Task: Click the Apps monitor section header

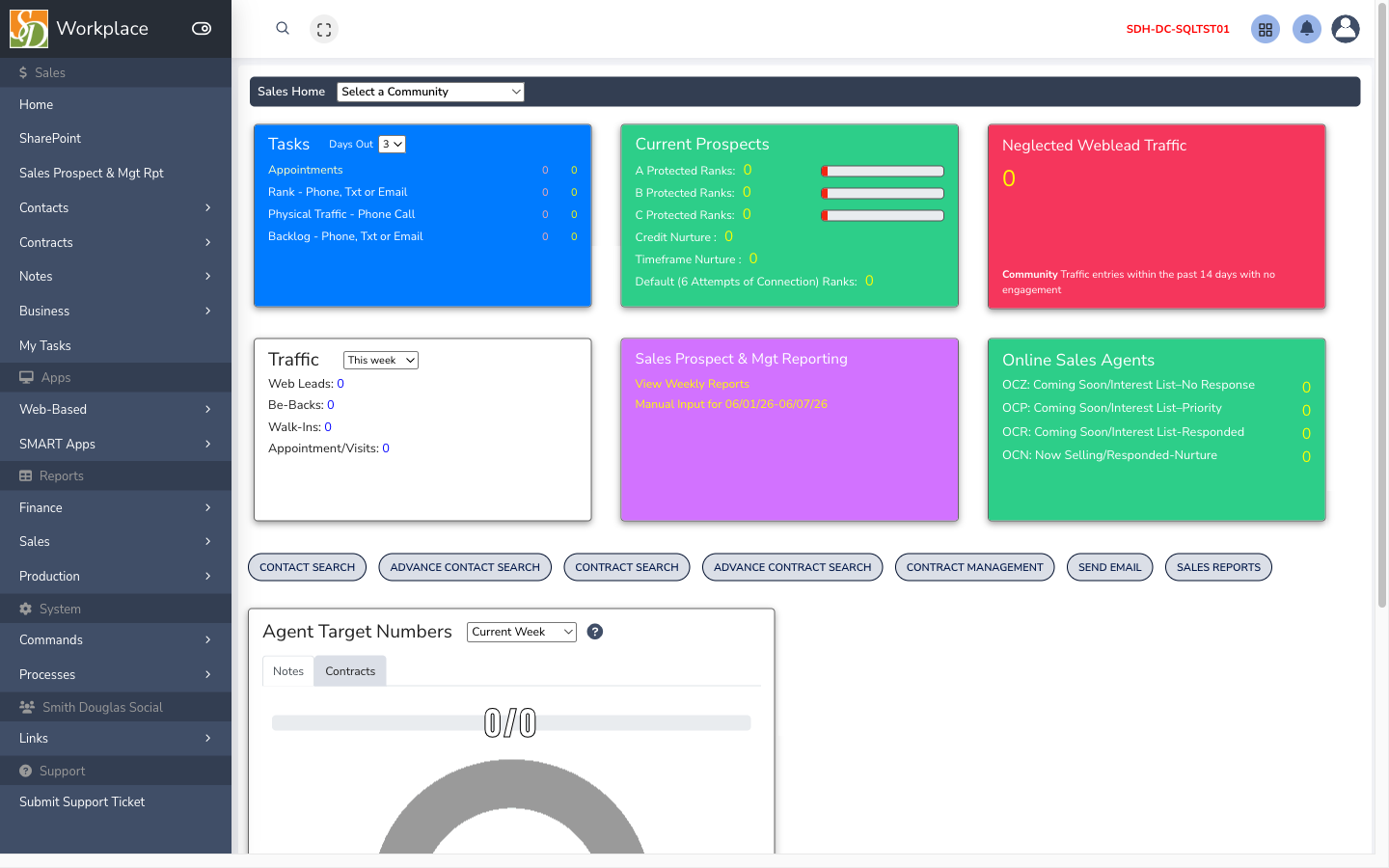Action: coord(116,377)
